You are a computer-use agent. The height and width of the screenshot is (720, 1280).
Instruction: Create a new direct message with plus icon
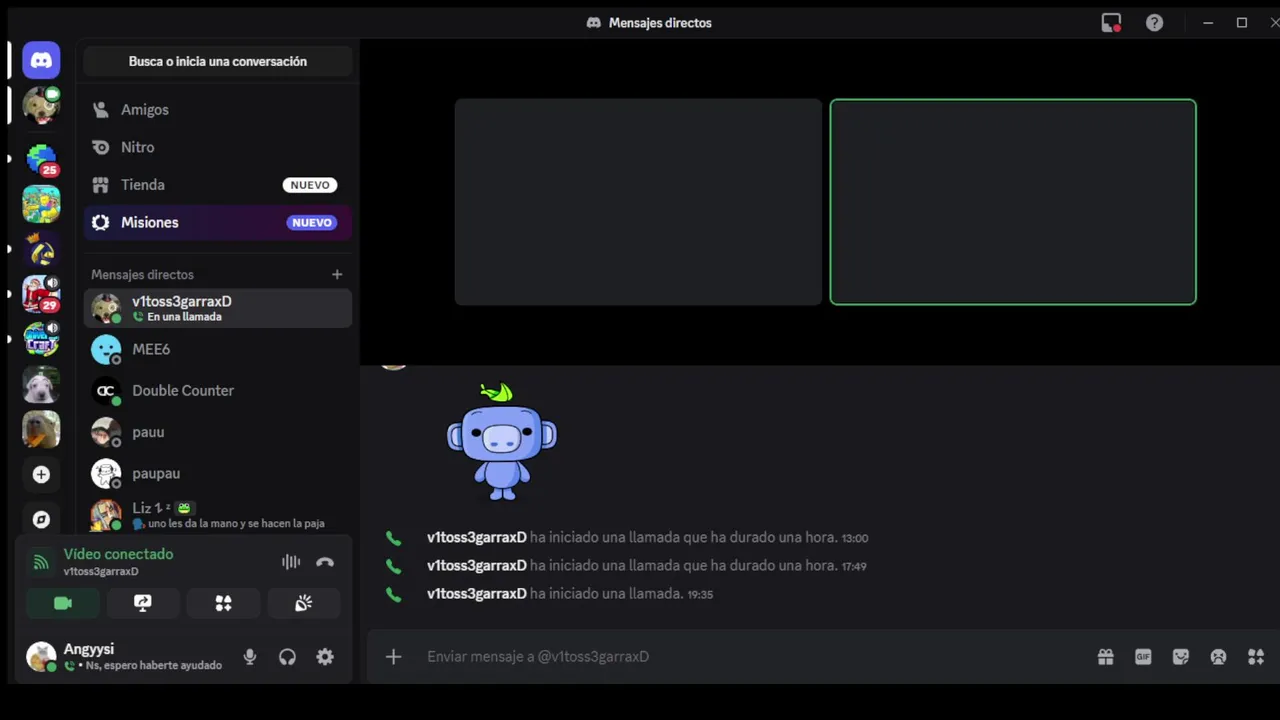tap(337, 274)
